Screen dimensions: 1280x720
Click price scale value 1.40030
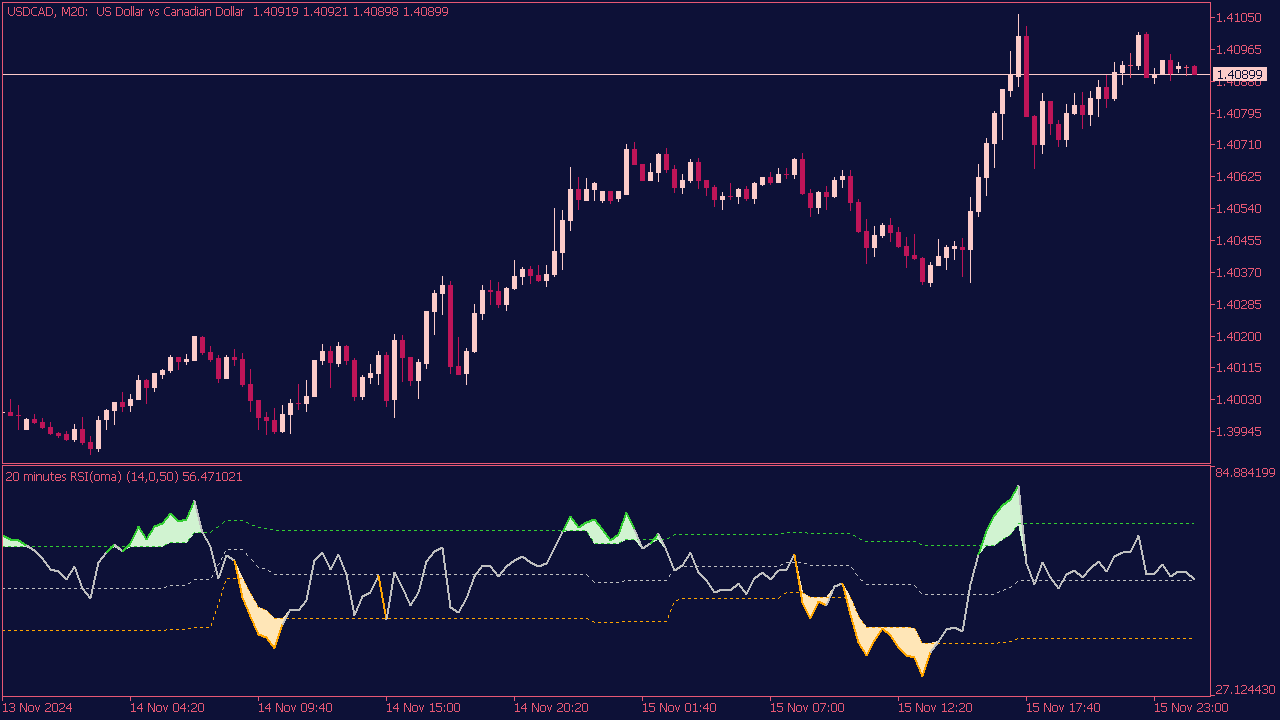click(1237, 400)
